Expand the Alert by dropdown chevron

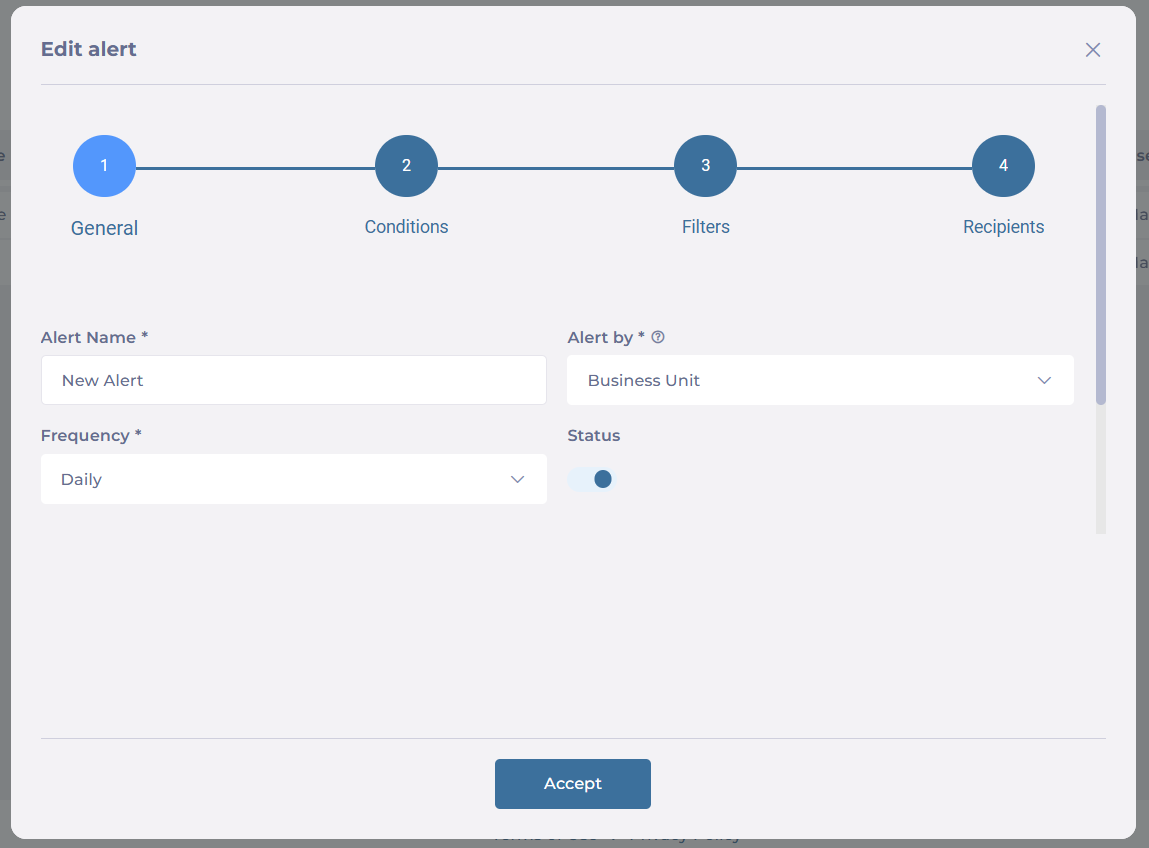click(x=1044, y=380)
